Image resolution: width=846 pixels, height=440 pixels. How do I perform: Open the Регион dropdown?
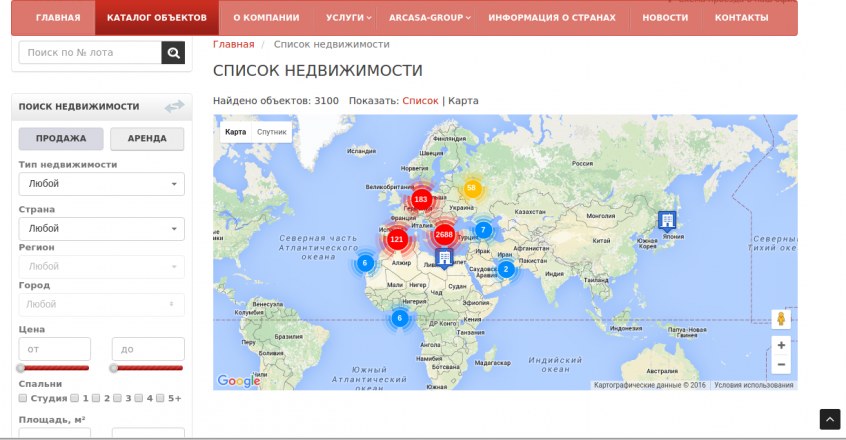(x=101, y=266)
